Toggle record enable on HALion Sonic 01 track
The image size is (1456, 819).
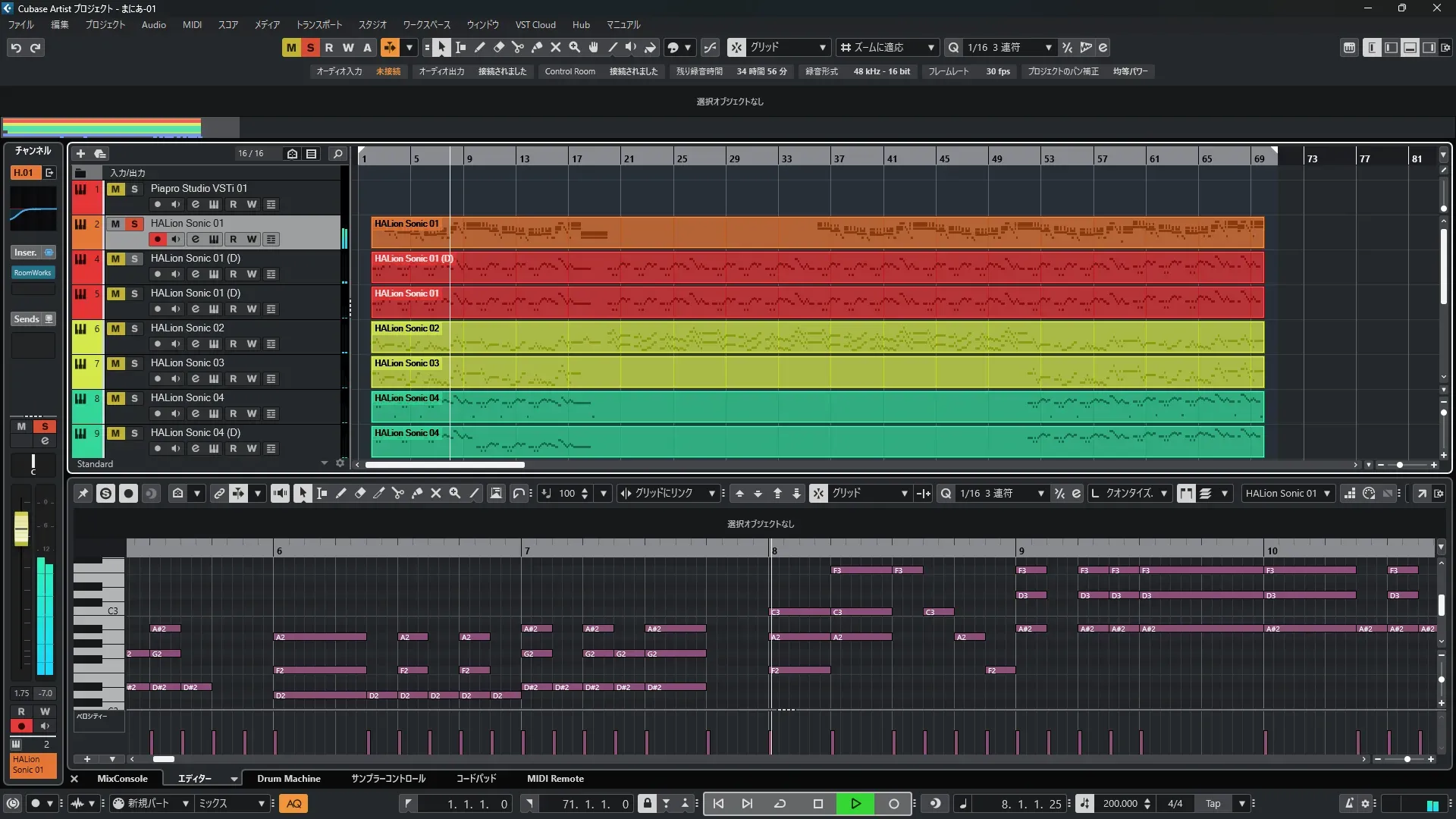click(157, 240)
